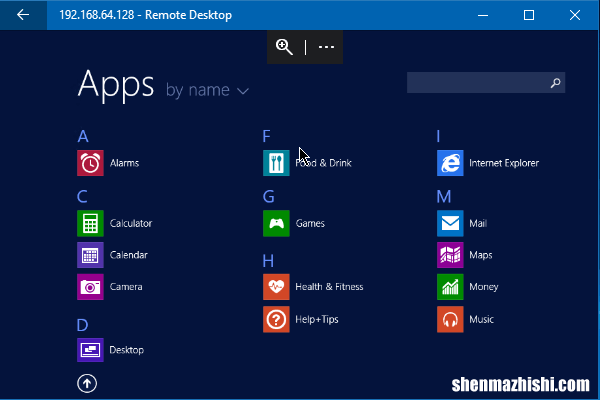Launch the Music app icon
This screenshot has width=600, height=400.
pyautogui.click(x=450, y=319)
